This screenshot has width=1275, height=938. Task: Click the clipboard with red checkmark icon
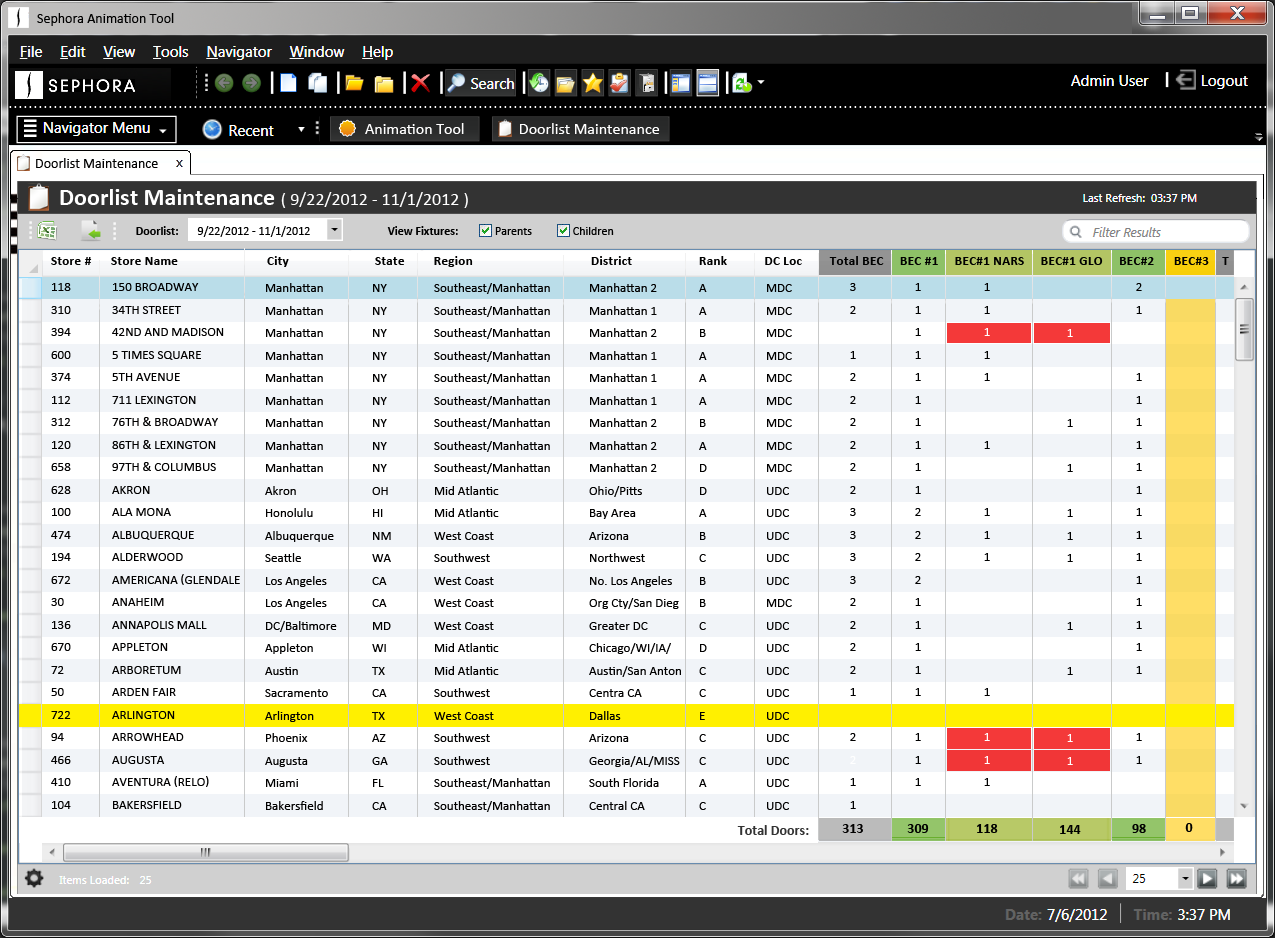(620, 83)
